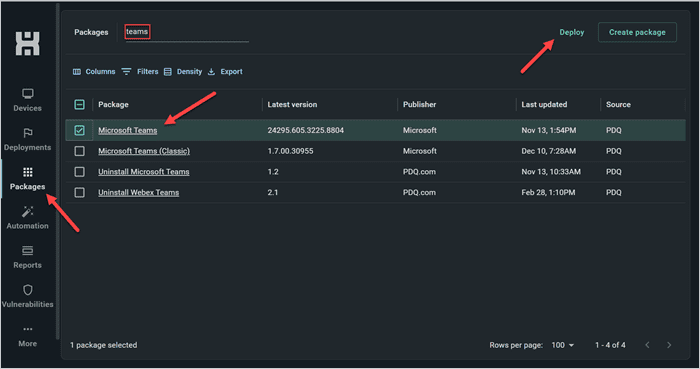700x369 pixels.
Task: Click the sidebar vertical scrollbar
Action: tap(58, 171)
